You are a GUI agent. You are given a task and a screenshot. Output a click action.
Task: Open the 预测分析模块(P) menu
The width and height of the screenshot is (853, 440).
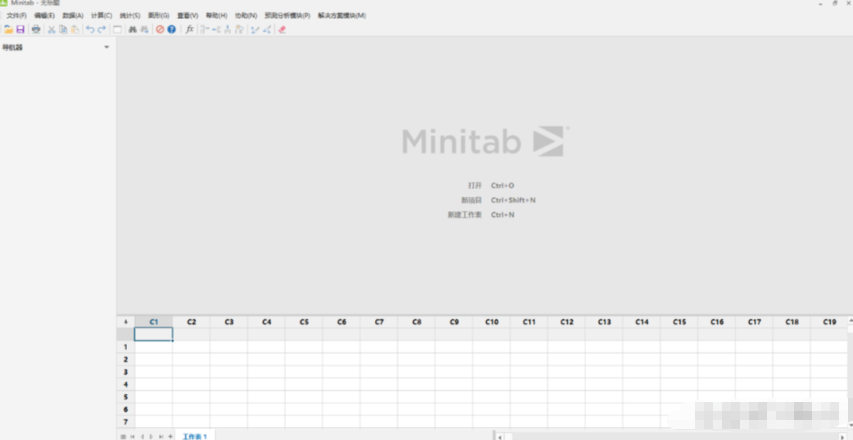[287, 16]
